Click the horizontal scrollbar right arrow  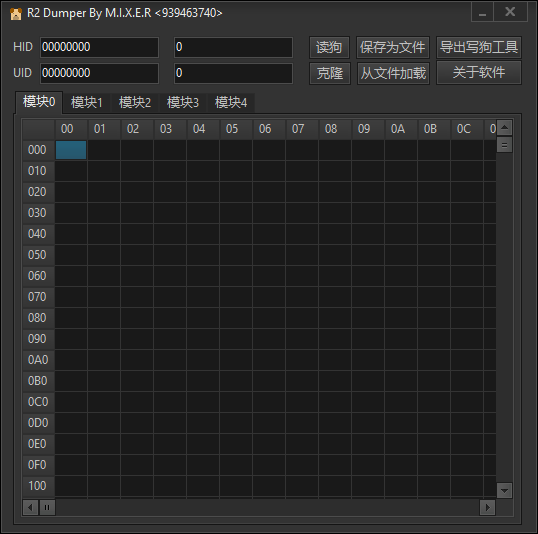(487, 507)
